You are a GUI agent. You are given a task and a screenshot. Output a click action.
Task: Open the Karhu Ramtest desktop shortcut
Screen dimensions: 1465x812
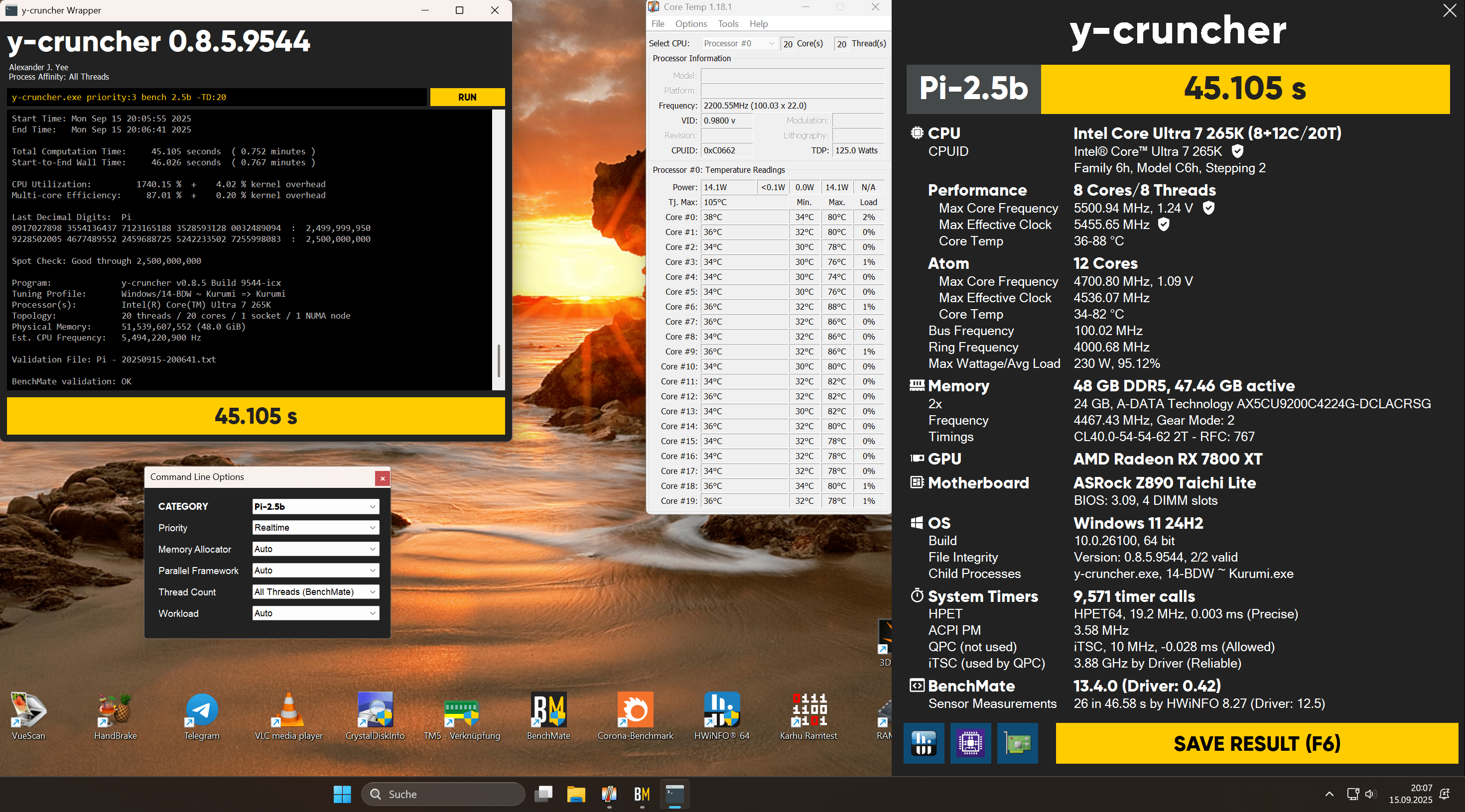(x=808, y=710)
